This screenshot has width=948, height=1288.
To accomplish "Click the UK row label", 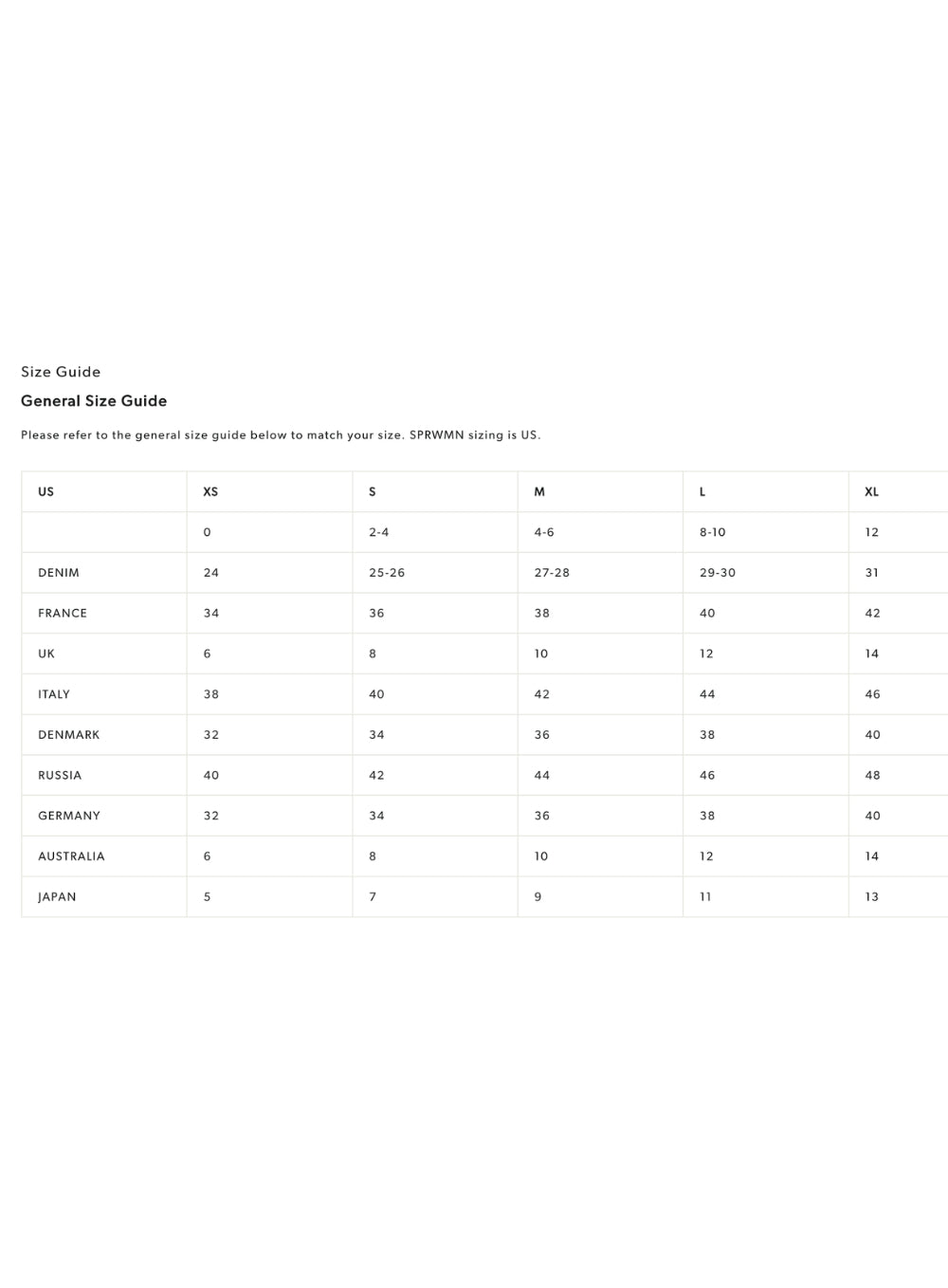I will tap(46, 653).
